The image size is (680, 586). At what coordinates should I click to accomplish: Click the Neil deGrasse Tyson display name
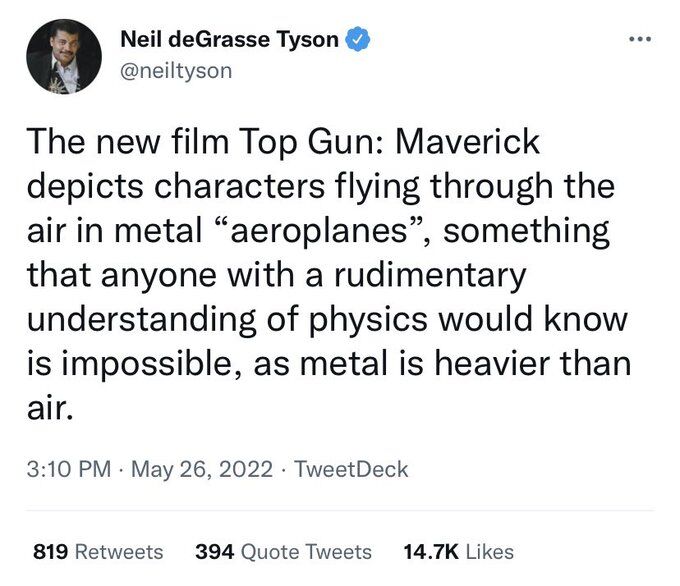(229, 39)
